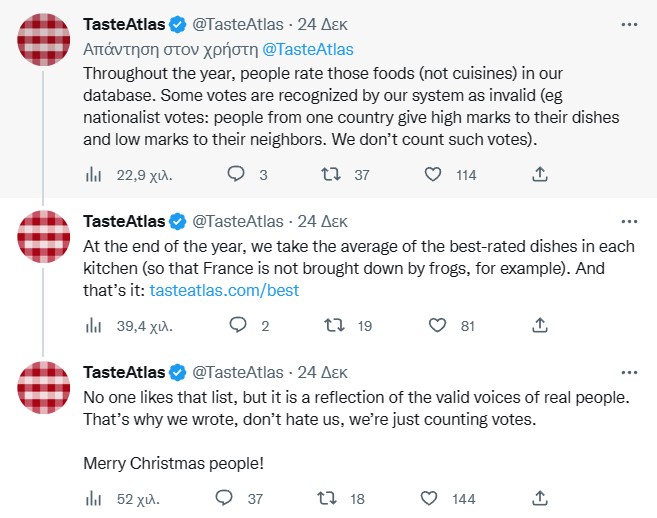Viewport: 657px width, 518px height.
Task: Like the tweet about invalid nationalist votes
Action: pos(433,174)
